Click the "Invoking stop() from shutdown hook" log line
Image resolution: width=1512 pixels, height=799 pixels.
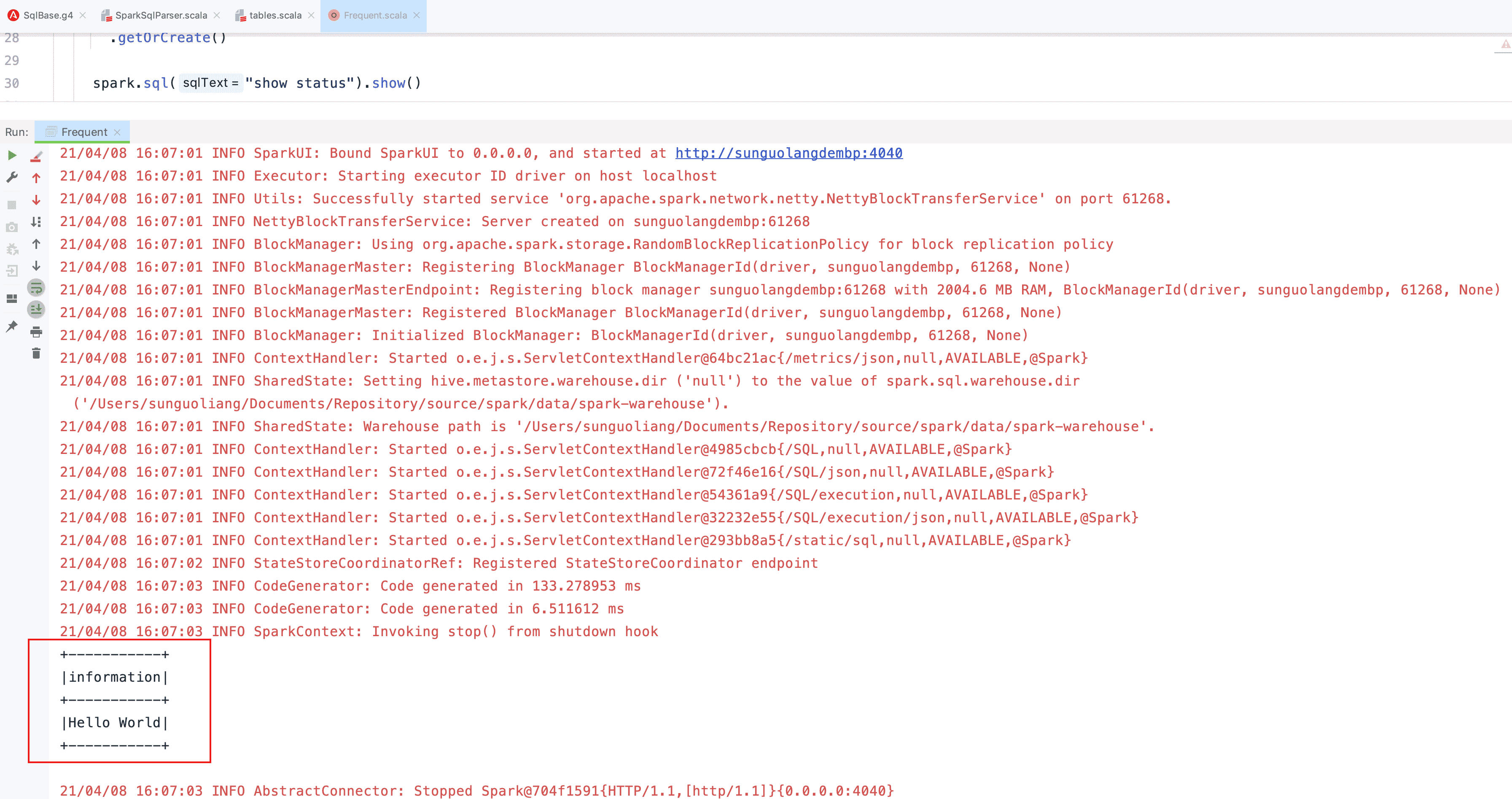coord(359,632)
